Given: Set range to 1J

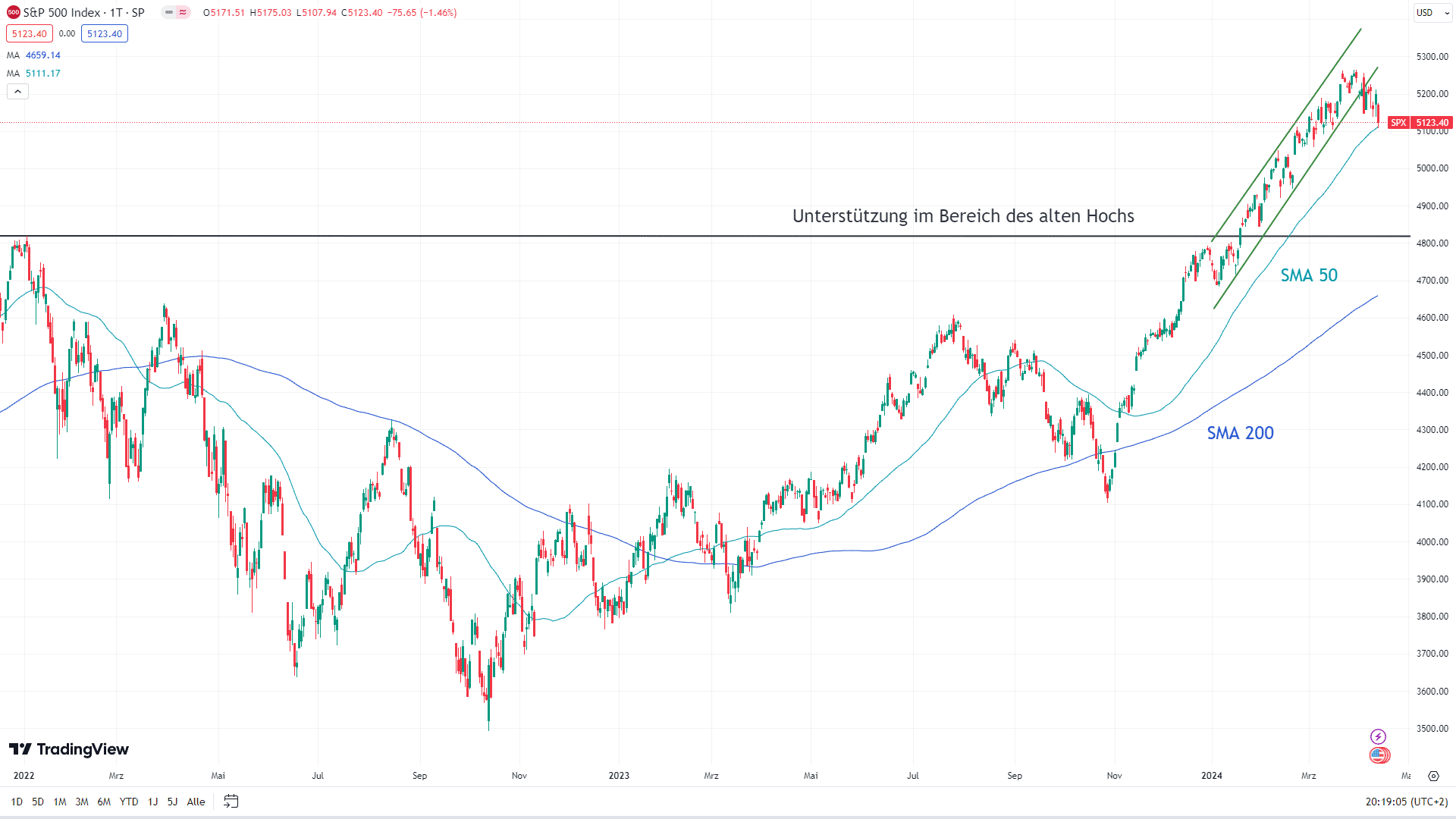Looking at the screenshot, I should pos(152,802).
